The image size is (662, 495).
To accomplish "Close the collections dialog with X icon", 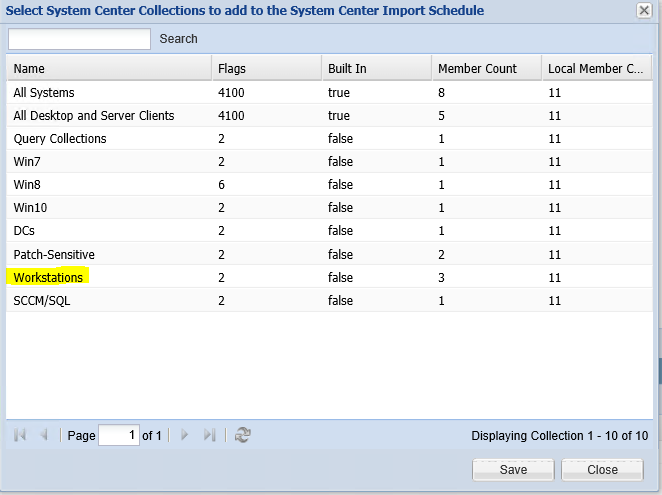I will (x=644, y=10).
